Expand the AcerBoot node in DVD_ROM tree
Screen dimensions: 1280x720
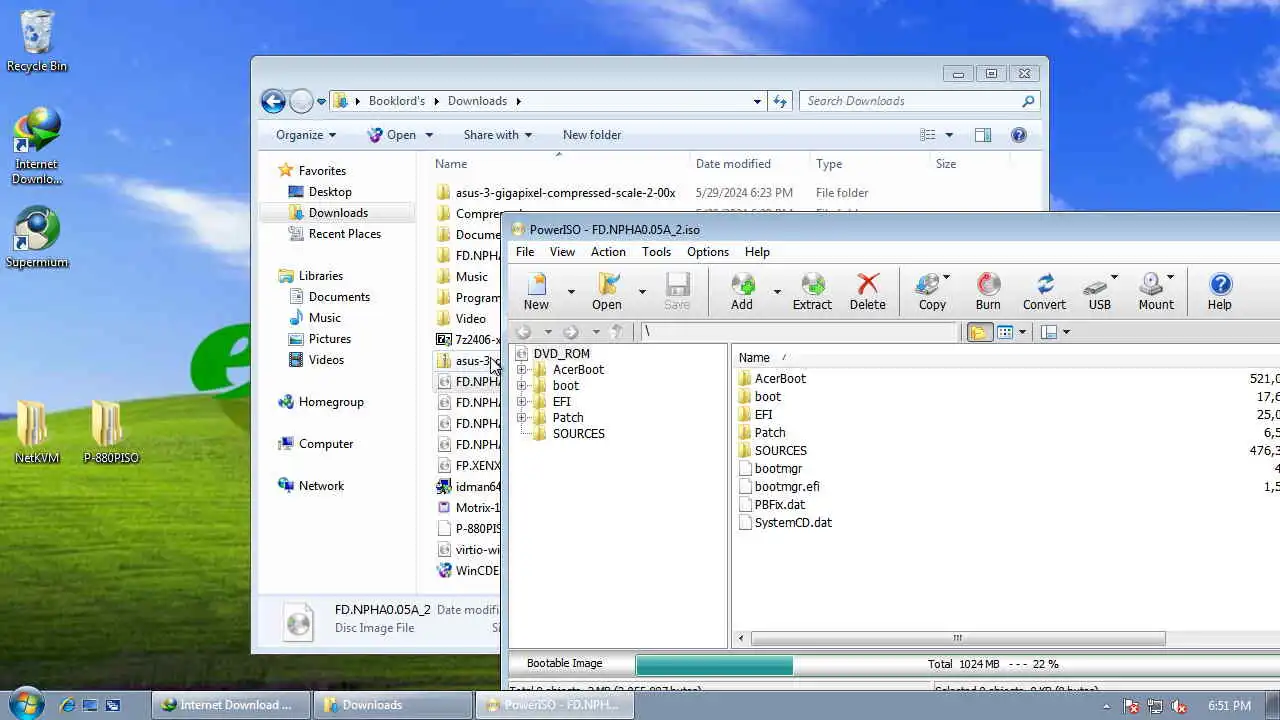pos(521,370)
